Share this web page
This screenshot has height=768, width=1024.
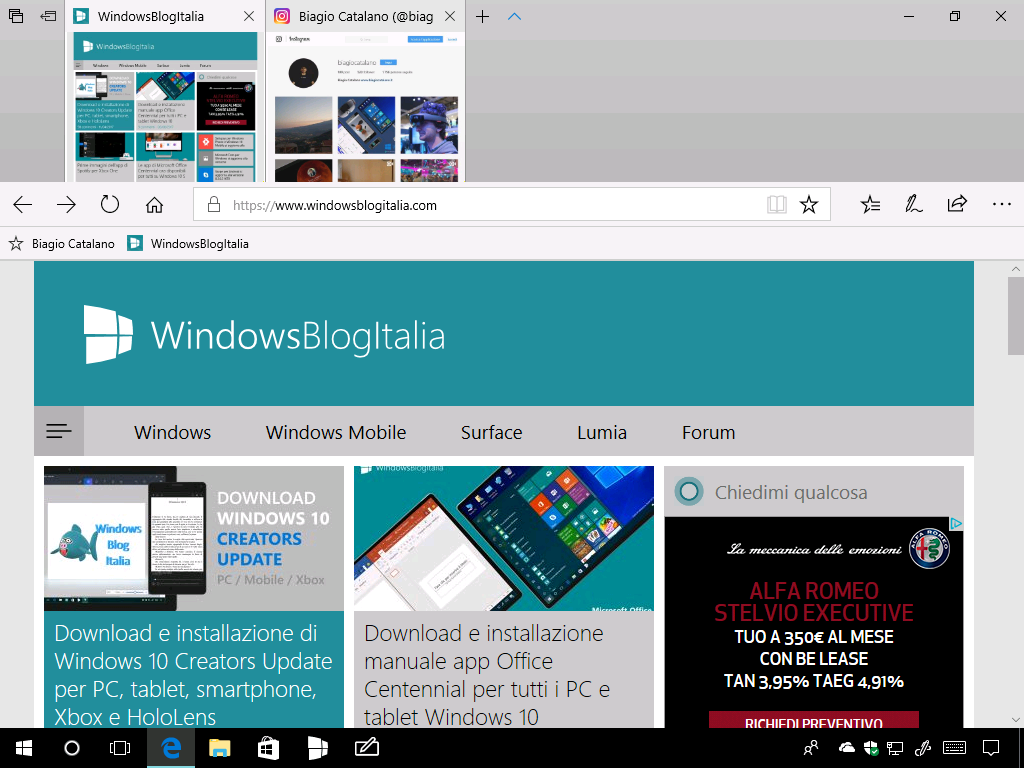pos(957,204)
